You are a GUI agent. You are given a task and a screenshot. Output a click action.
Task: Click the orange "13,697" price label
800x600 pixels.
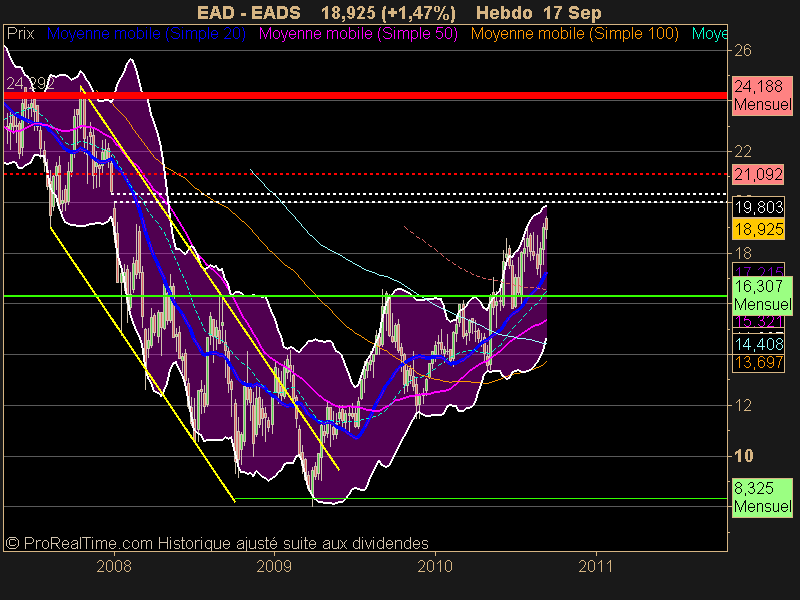[x=758, y=363]
